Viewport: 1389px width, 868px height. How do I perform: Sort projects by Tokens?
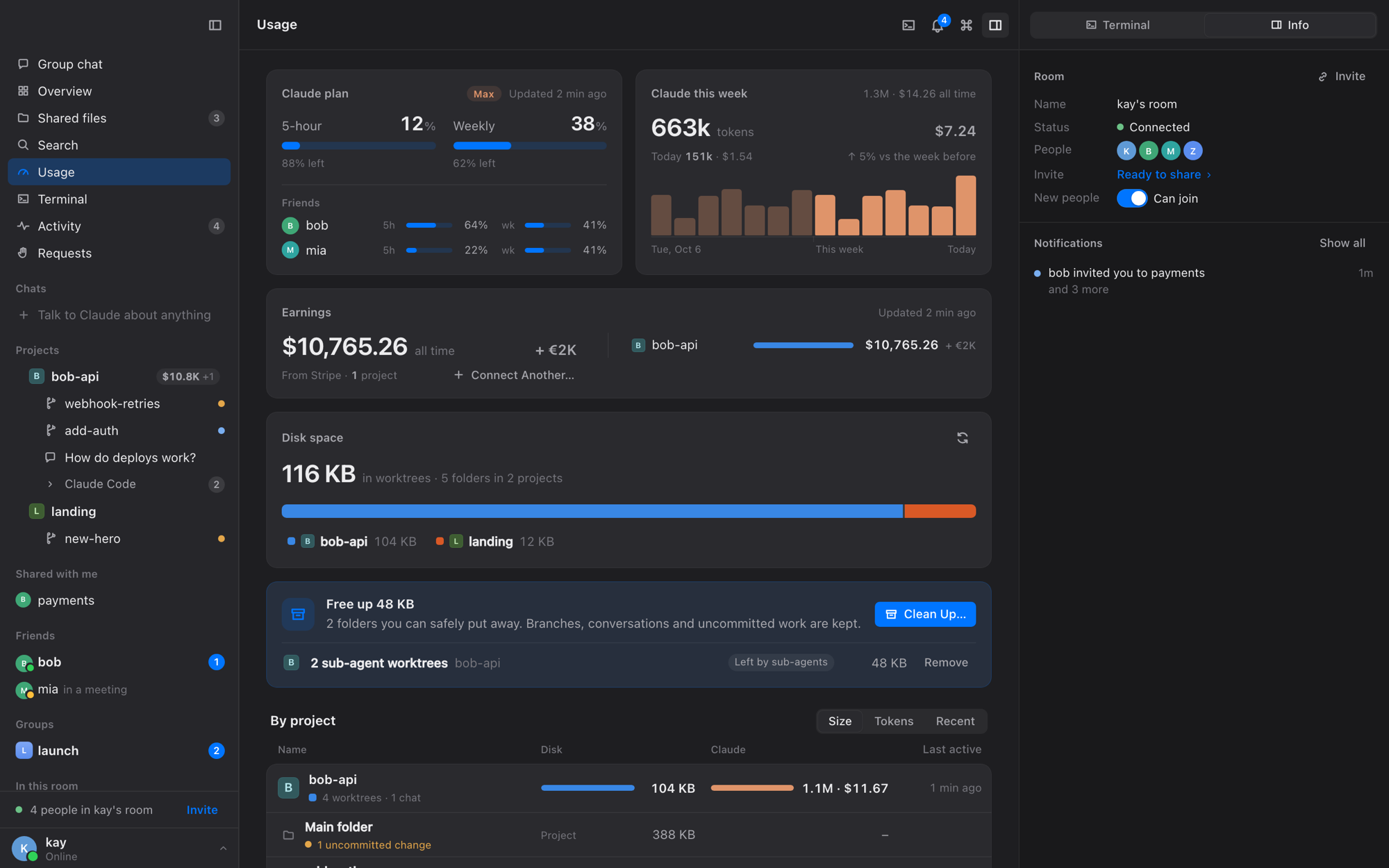point(894,721)
